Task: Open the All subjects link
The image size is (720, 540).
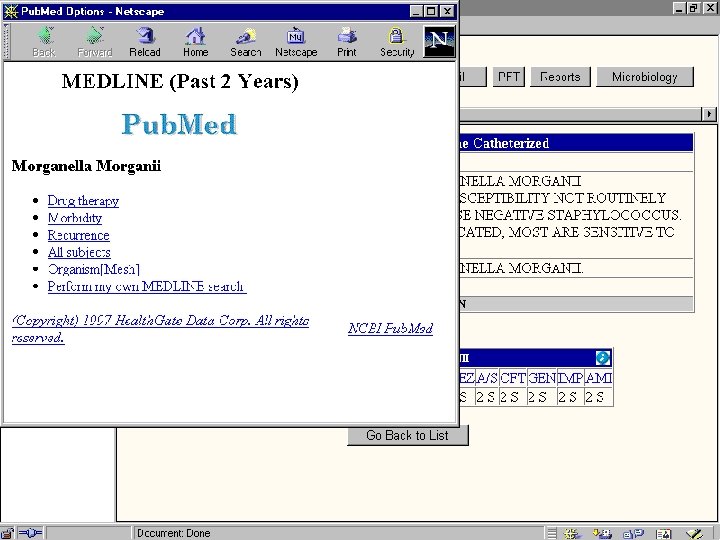Action: point(79,252)
